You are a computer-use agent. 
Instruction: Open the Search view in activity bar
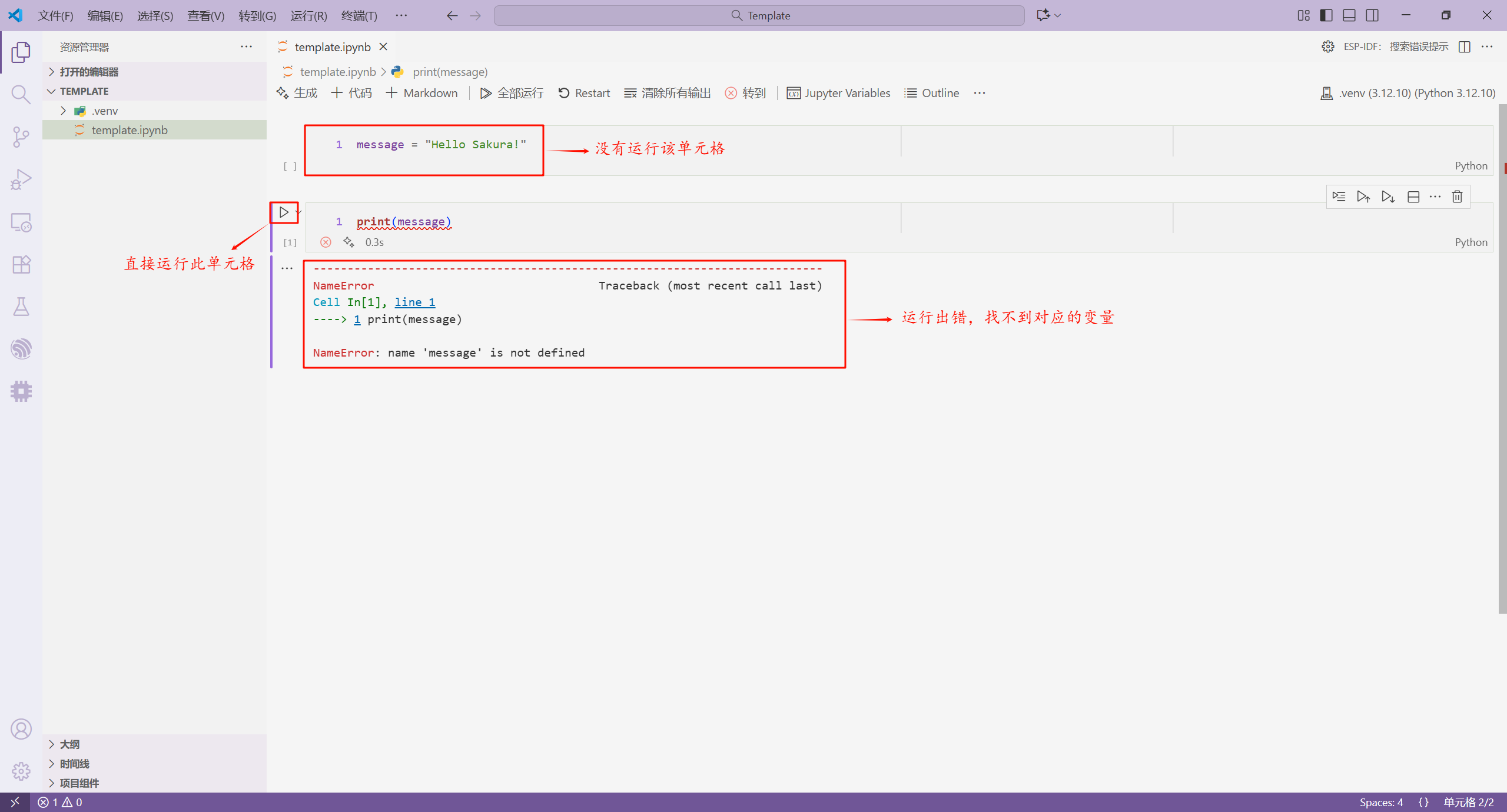pyautogui.click(x=21, y=94)
